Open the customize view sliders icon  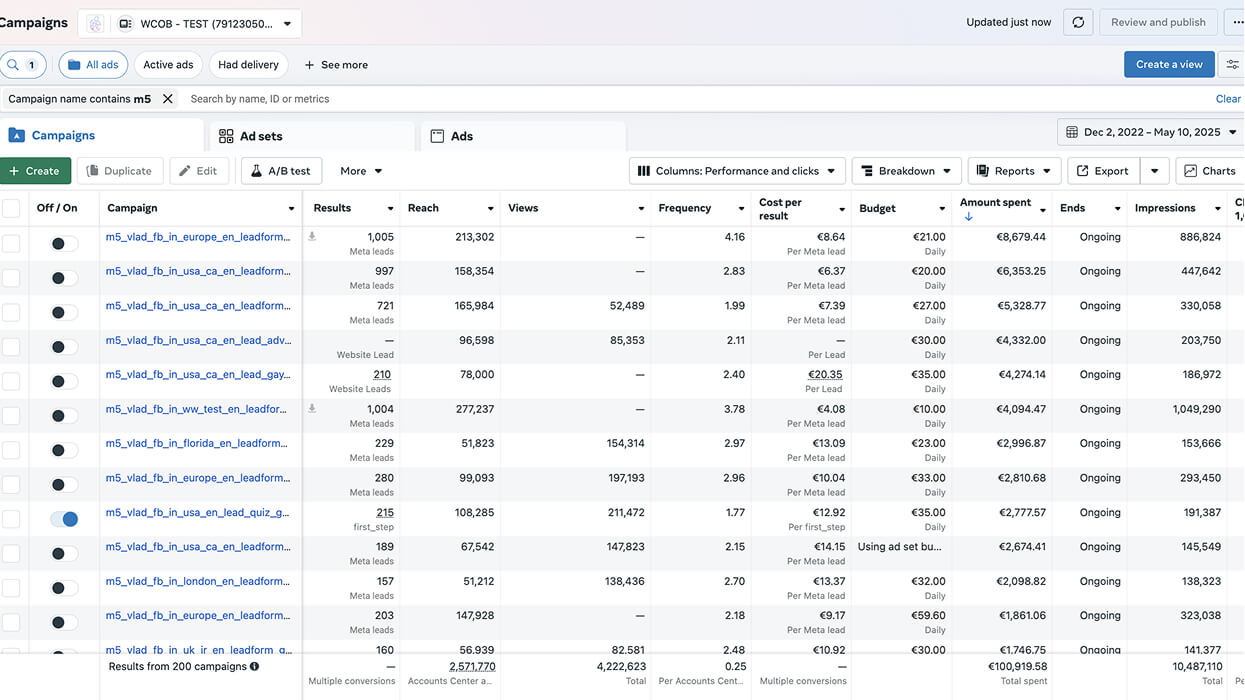(1233, 64)
